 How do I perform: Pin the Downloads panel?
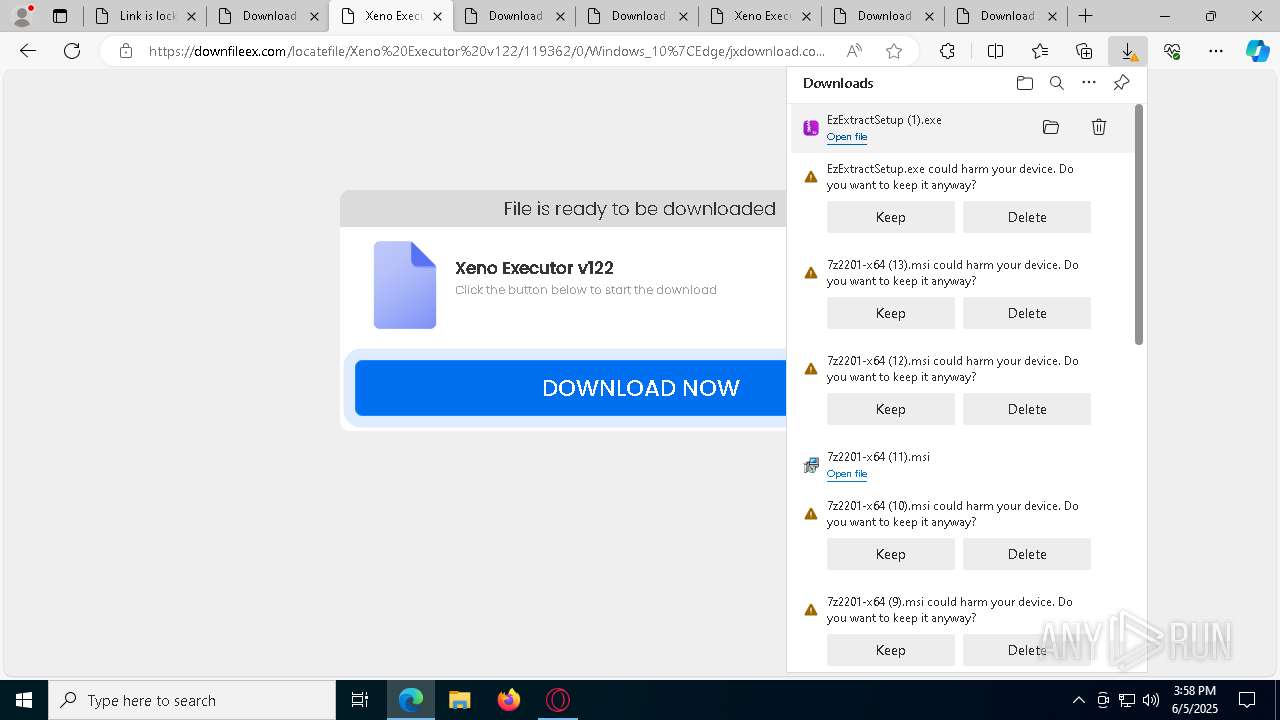(x=1121, y=83)
